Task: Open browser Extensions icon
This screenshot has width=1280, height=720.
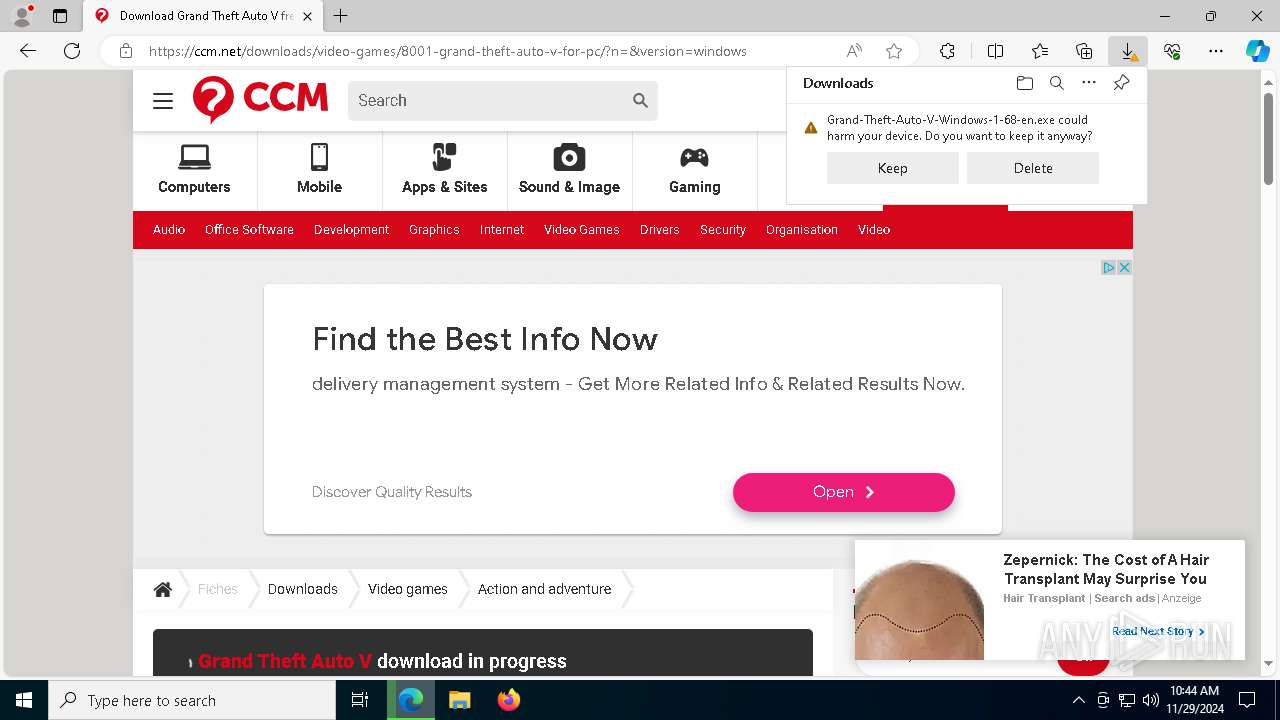Action: [x=947, y=51]
